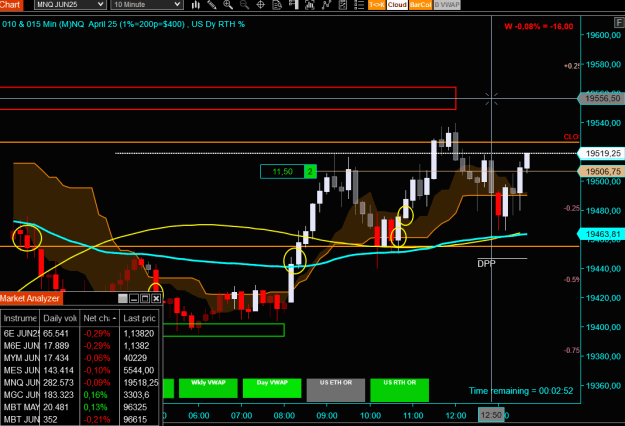Image resolution: width=625 pixels, height=426 pixels.
Task: Toggle the US ETH OR gray button
Action: (336, 390)
